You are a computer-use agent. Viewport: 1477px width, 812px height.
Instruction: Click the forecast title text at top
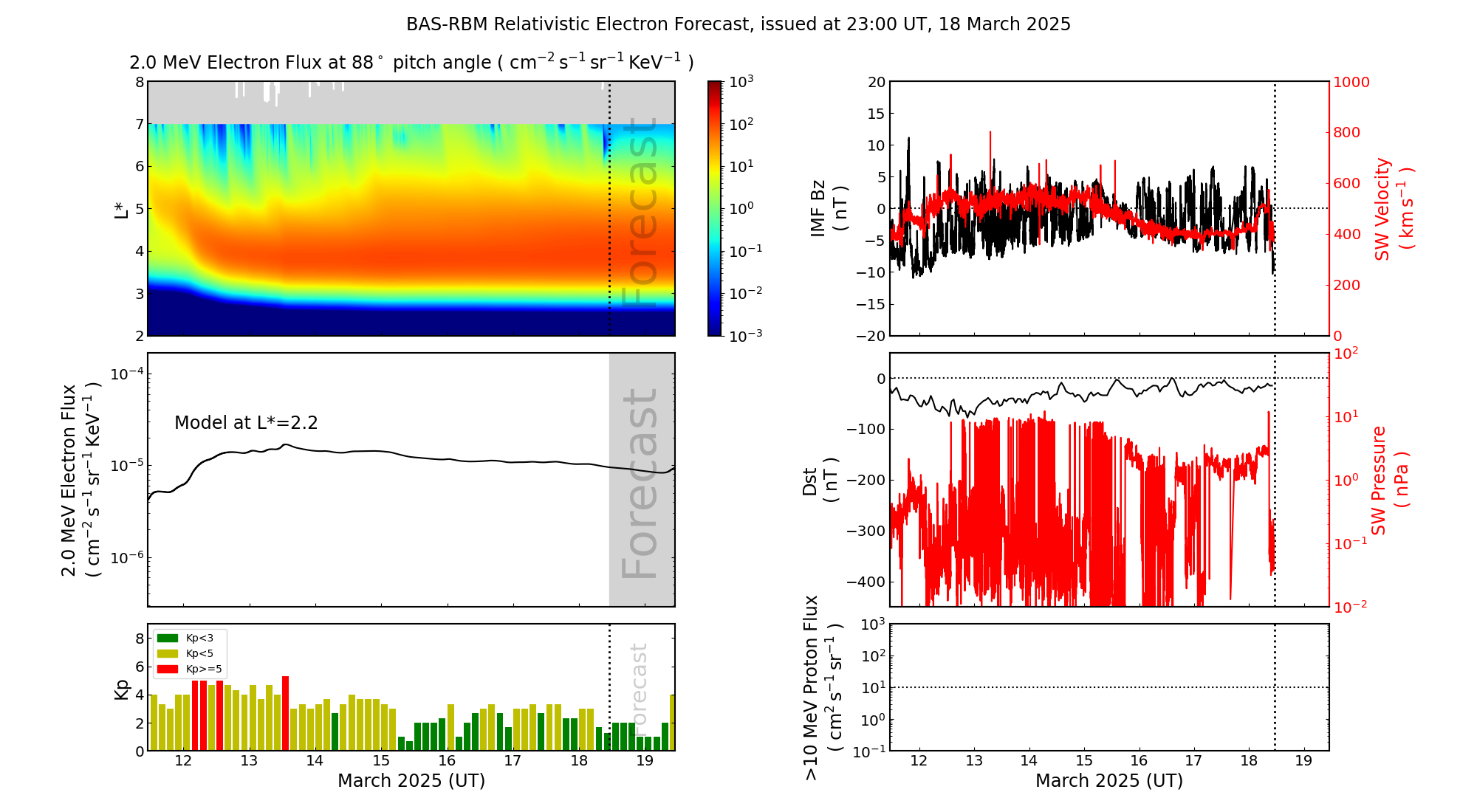click(738, 24)
